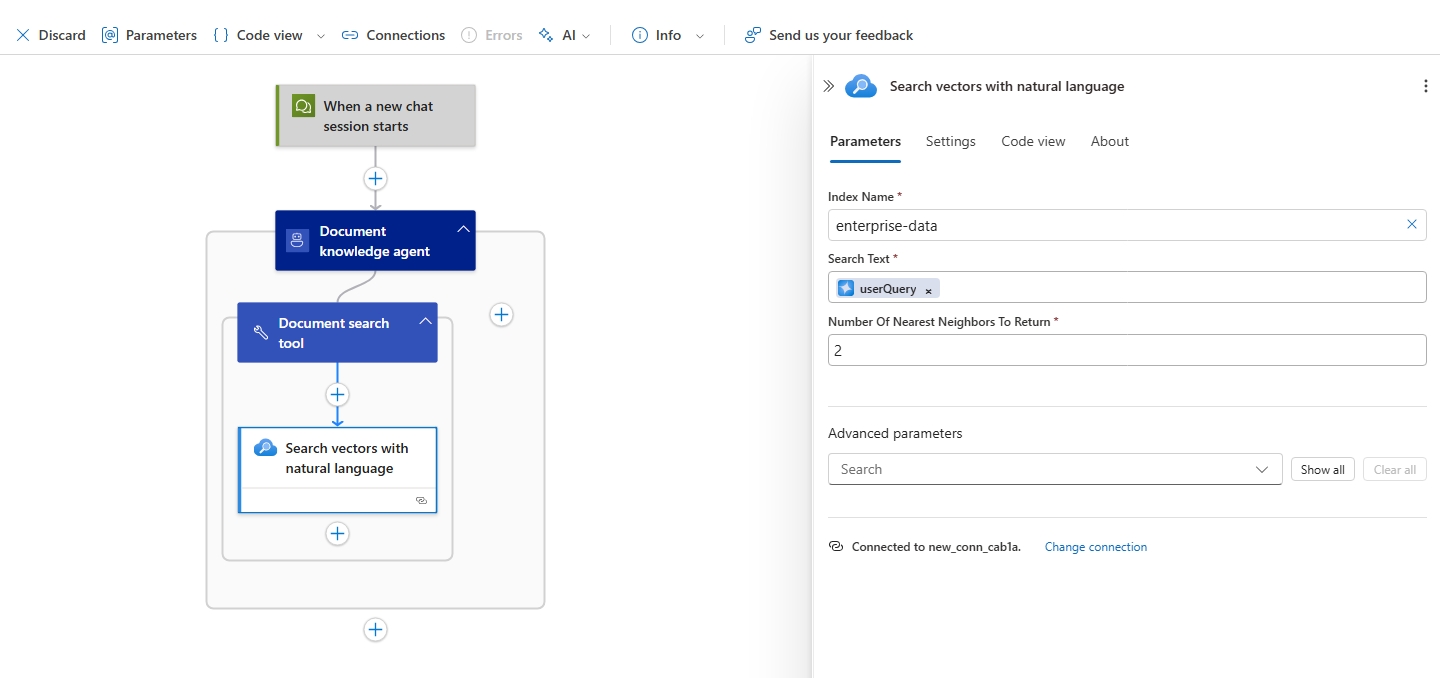Switch to the Settings tab
This screenshot has width=1440, height=678.
click(949, 141)
